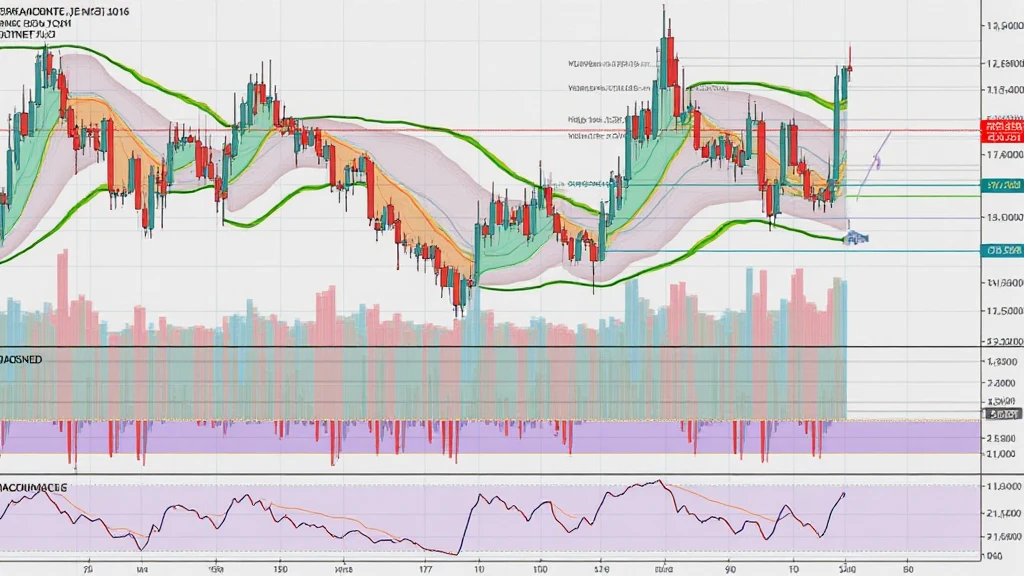This screenshot has height=576, width=1024.
Task: Click the upper teal price tag on axis
Action: click(1002, 186)
